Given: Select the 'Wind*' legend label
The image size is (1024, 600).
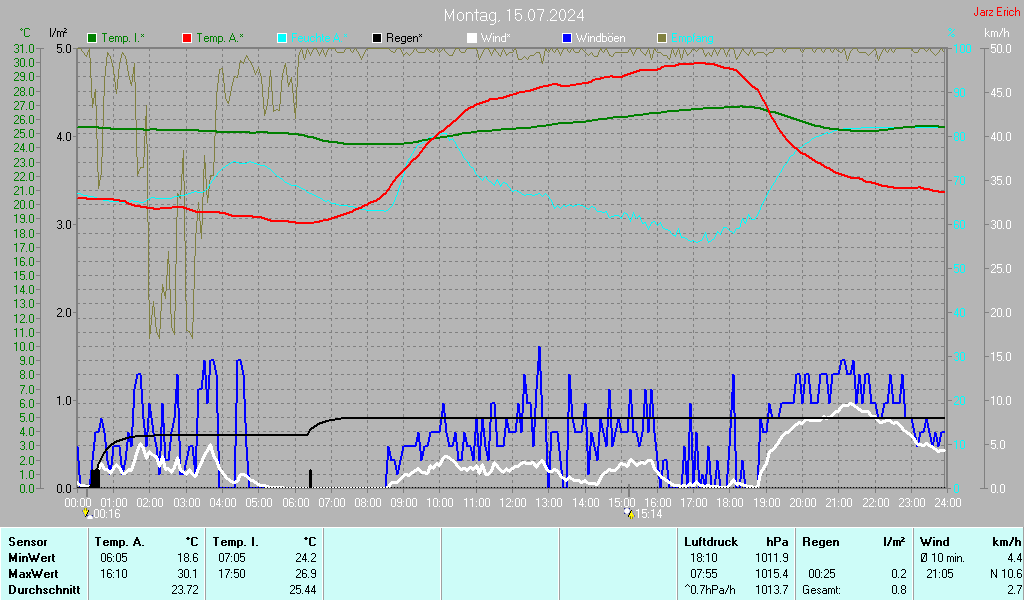Looking at the screenshot, I should 496,38.
